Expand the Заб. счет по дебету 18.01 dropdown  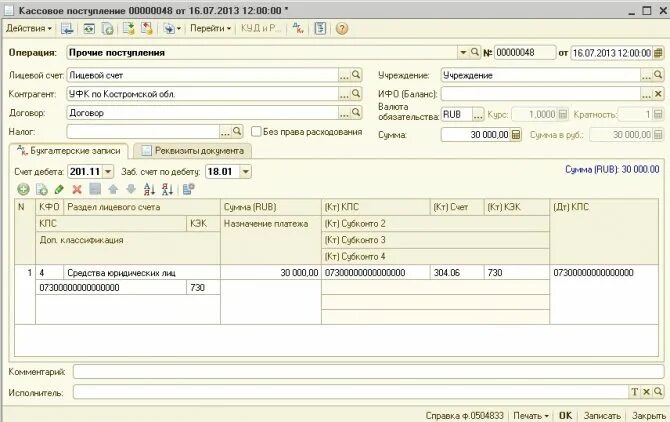pyautogui.click(x=246, y=172)
